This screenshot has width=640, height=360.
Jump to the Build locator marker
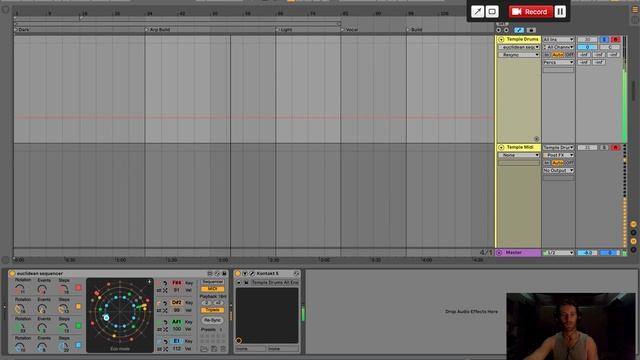pyautogui.click(x=414, y=29)
